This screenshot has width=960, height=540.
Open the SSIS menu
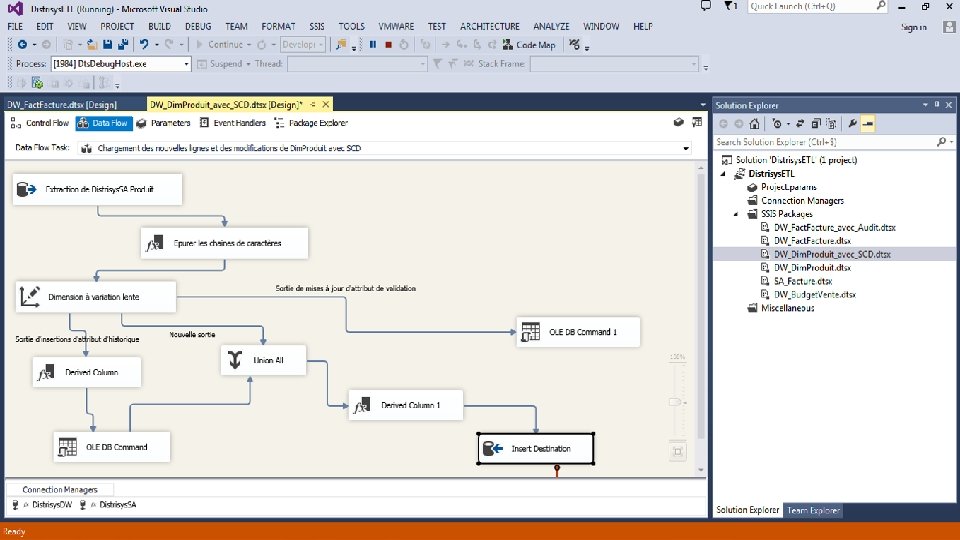(317, 26)
